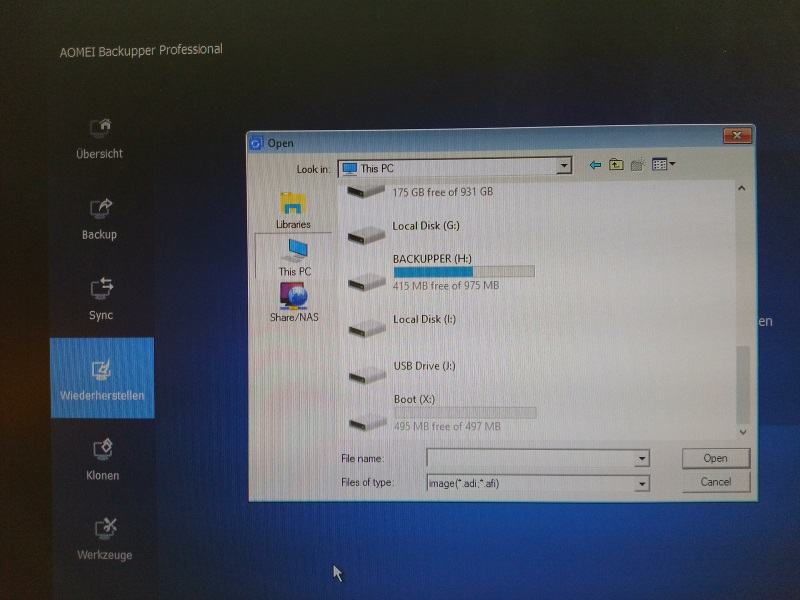The image size is (800, 600).
Task: Click the Boot (X:) usage bar
Action: tap(465, 412)
